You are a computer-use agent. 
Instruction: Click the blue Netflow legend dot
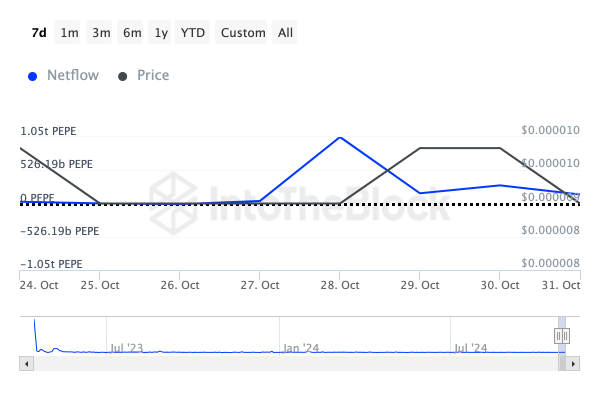(35, 76)
